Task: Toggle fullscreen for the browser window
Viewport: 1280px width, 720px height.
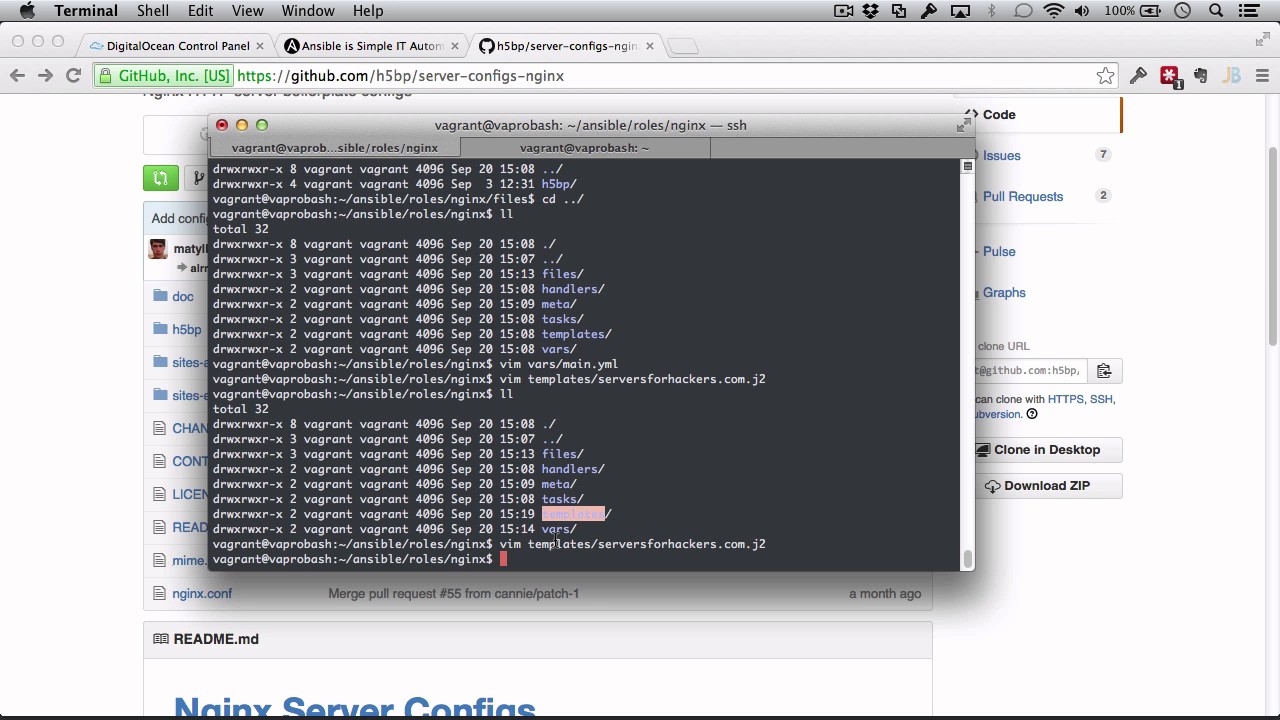Action: (x=1262, y=40)
